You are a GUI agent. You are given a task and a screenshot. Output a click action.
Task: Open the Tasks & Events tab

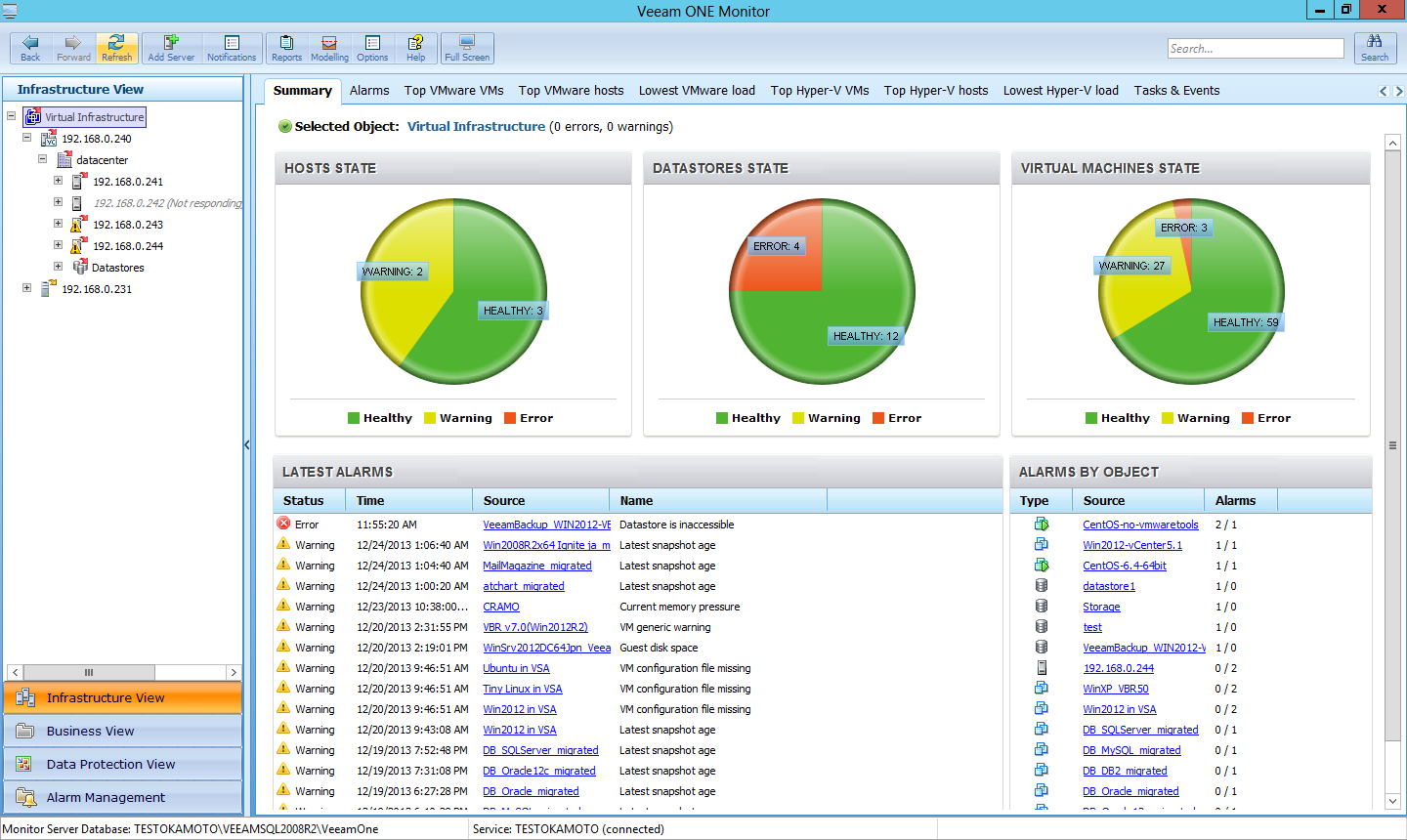tap(1176, 90)
